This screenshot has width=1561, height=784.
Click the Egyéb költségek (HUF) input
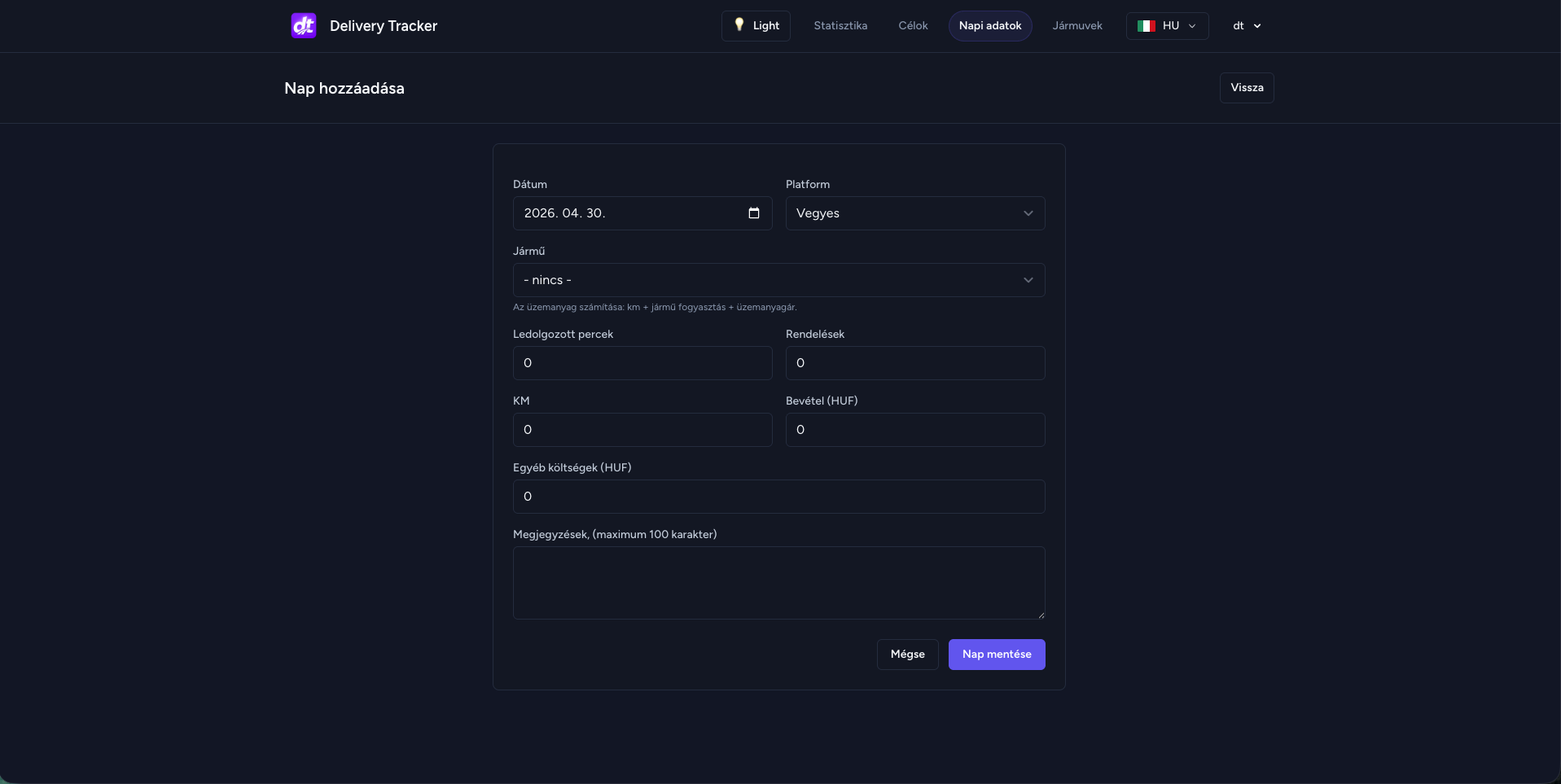point(779,497)
